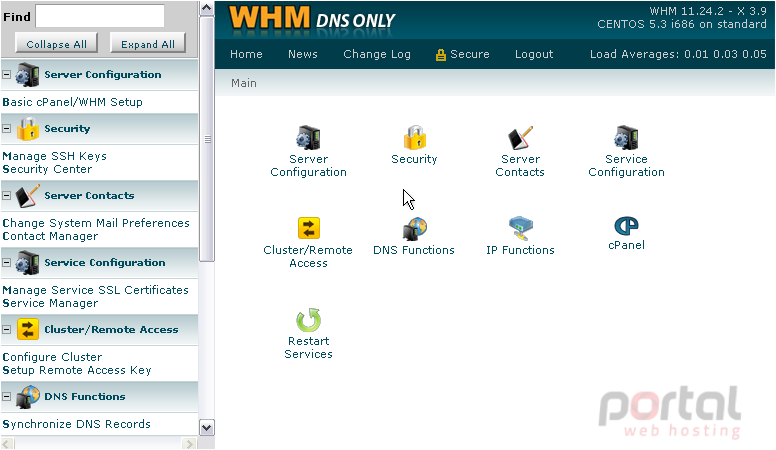Screen dimensions: 776x450
Task: Open the IP Functions icon in main panel
Action: coord(520,229)
